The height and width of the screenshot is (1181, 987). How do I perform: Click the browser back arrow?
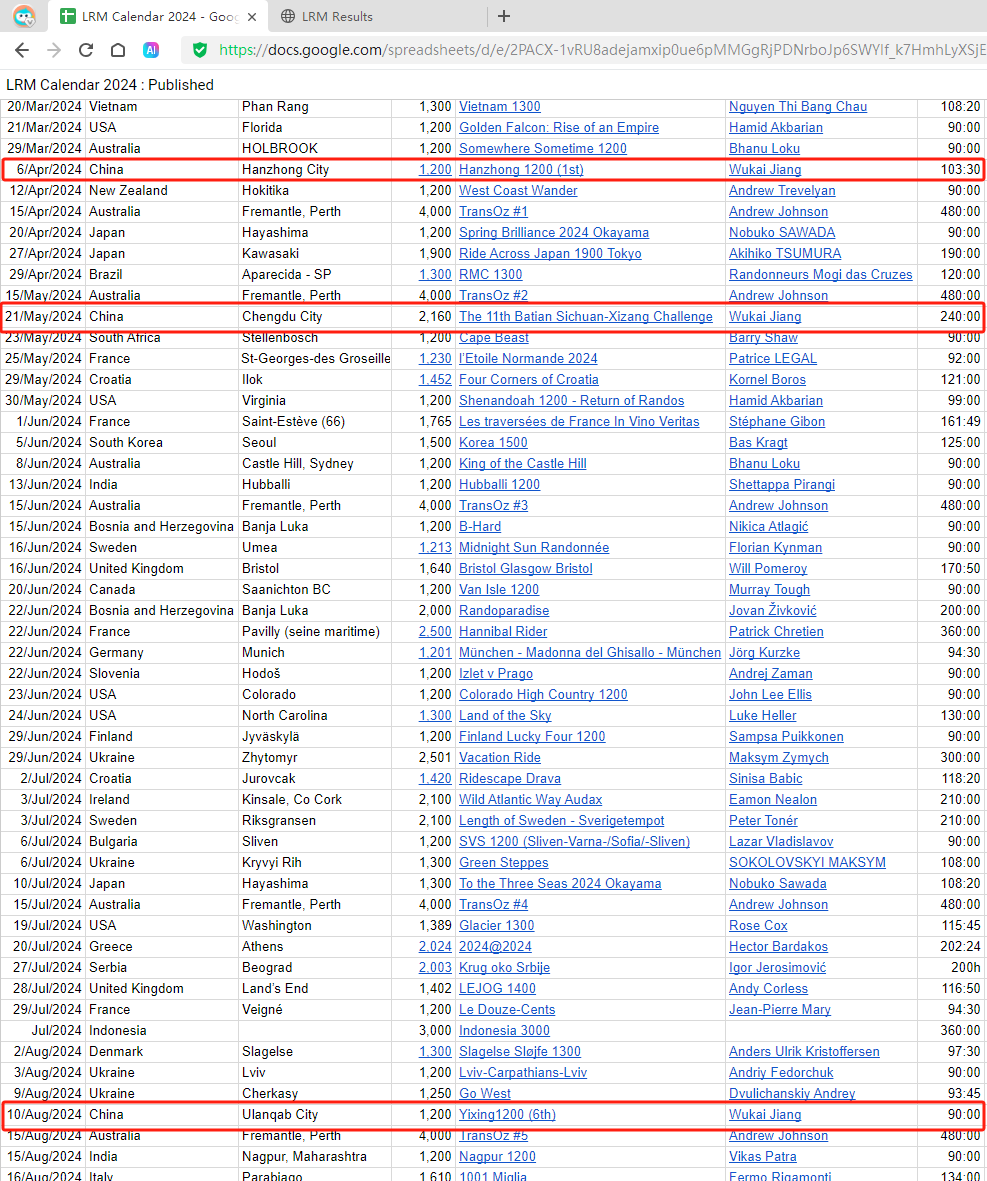(x=22, y=50)
